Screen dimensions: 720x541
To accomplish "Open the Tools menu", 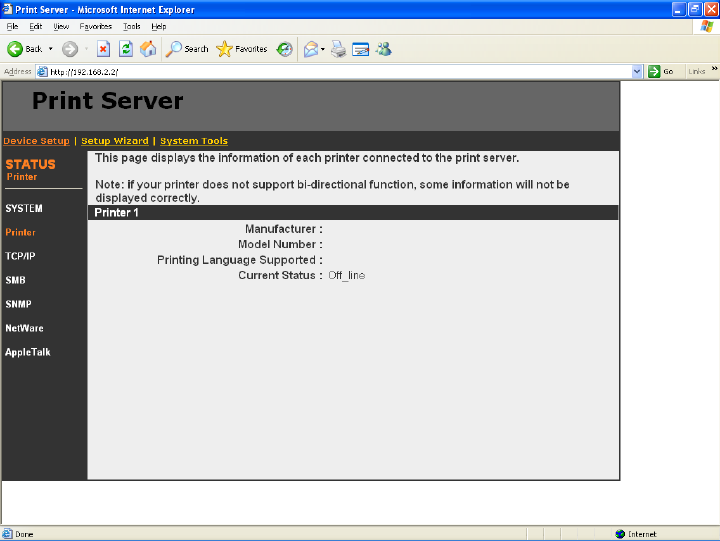I will pyautogui.click(x=131, y=26).
